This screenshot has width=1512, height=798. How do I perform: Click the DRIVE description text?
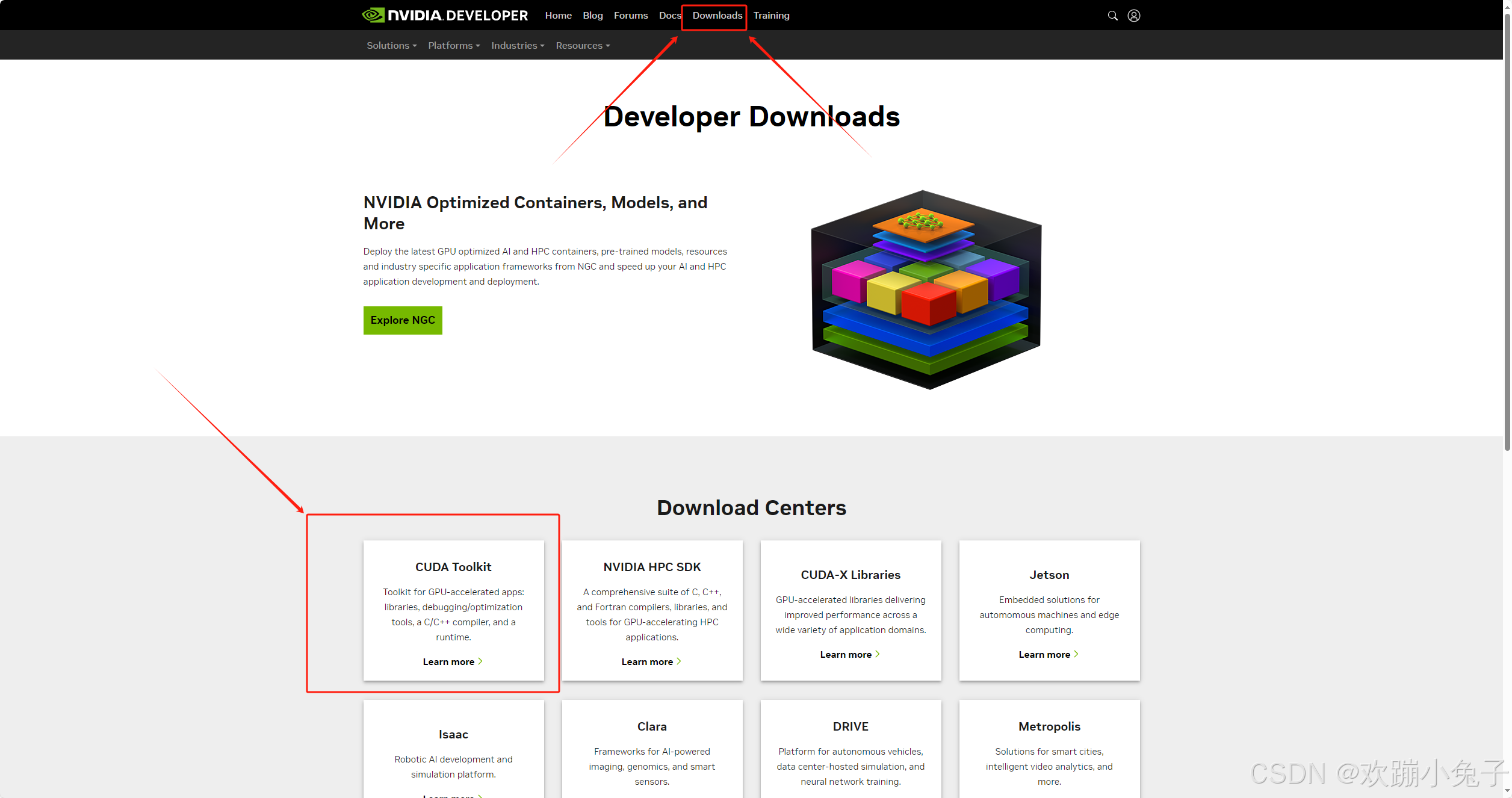click(x=850, y=767)
